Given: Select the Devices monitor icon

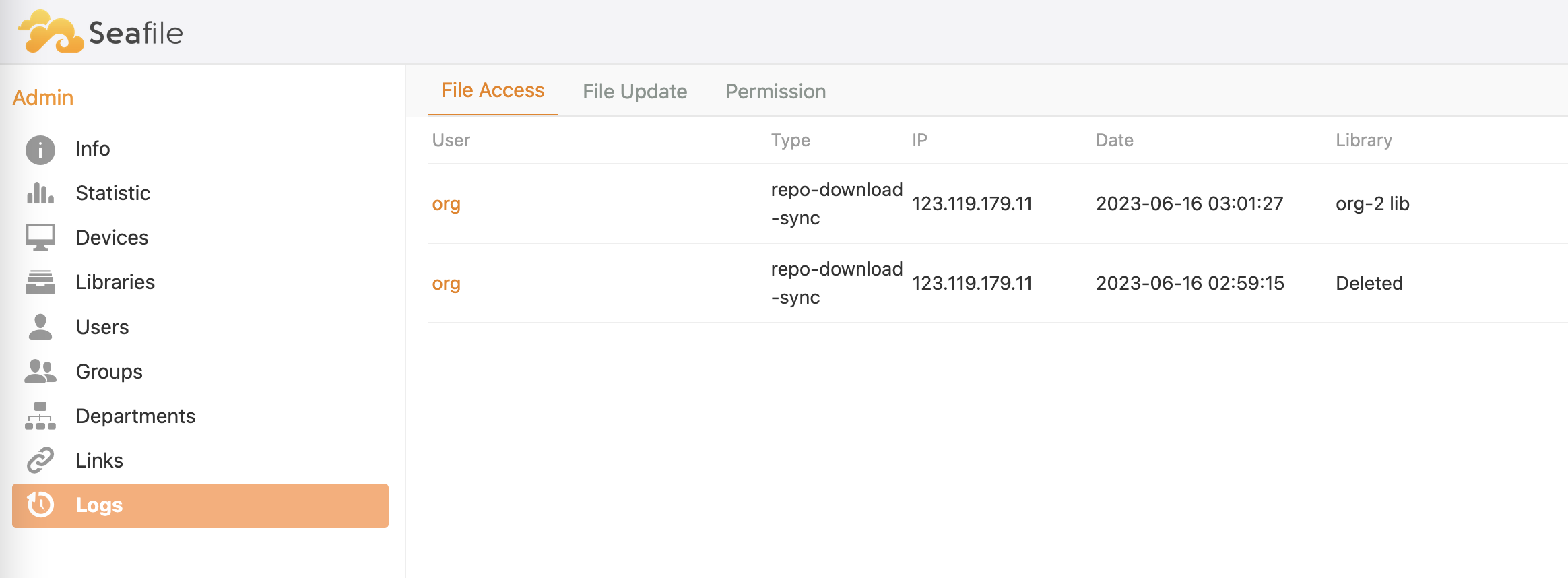Looking at the screenshot, I should click(x=40, y=237).
